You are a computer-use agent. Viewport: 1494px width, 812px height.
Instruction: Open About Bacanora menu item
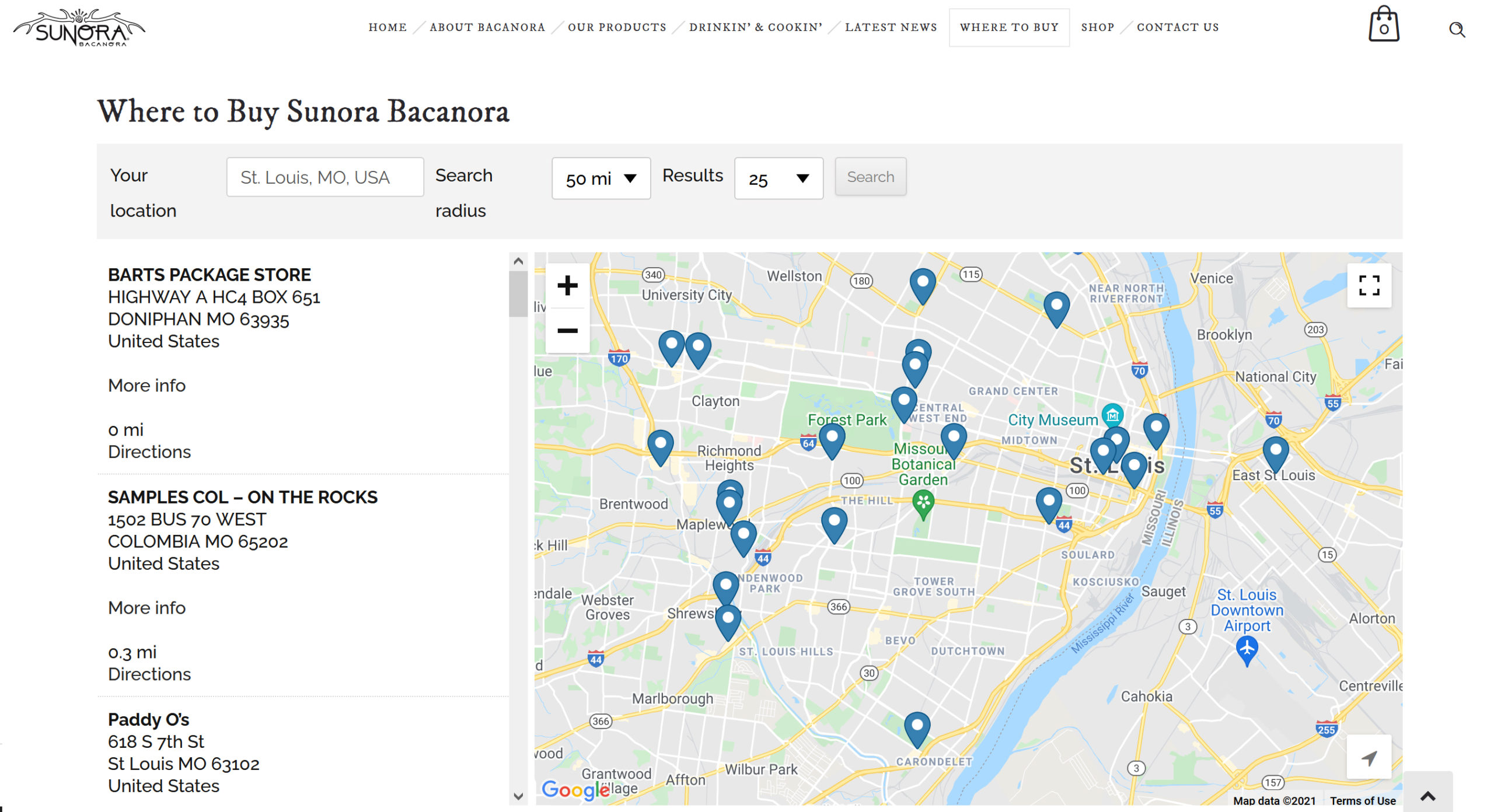(487, 27)
